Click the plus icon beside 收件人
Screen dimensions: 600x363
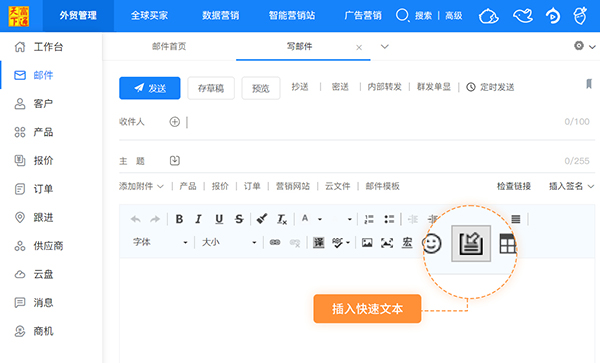click(174, 122)
